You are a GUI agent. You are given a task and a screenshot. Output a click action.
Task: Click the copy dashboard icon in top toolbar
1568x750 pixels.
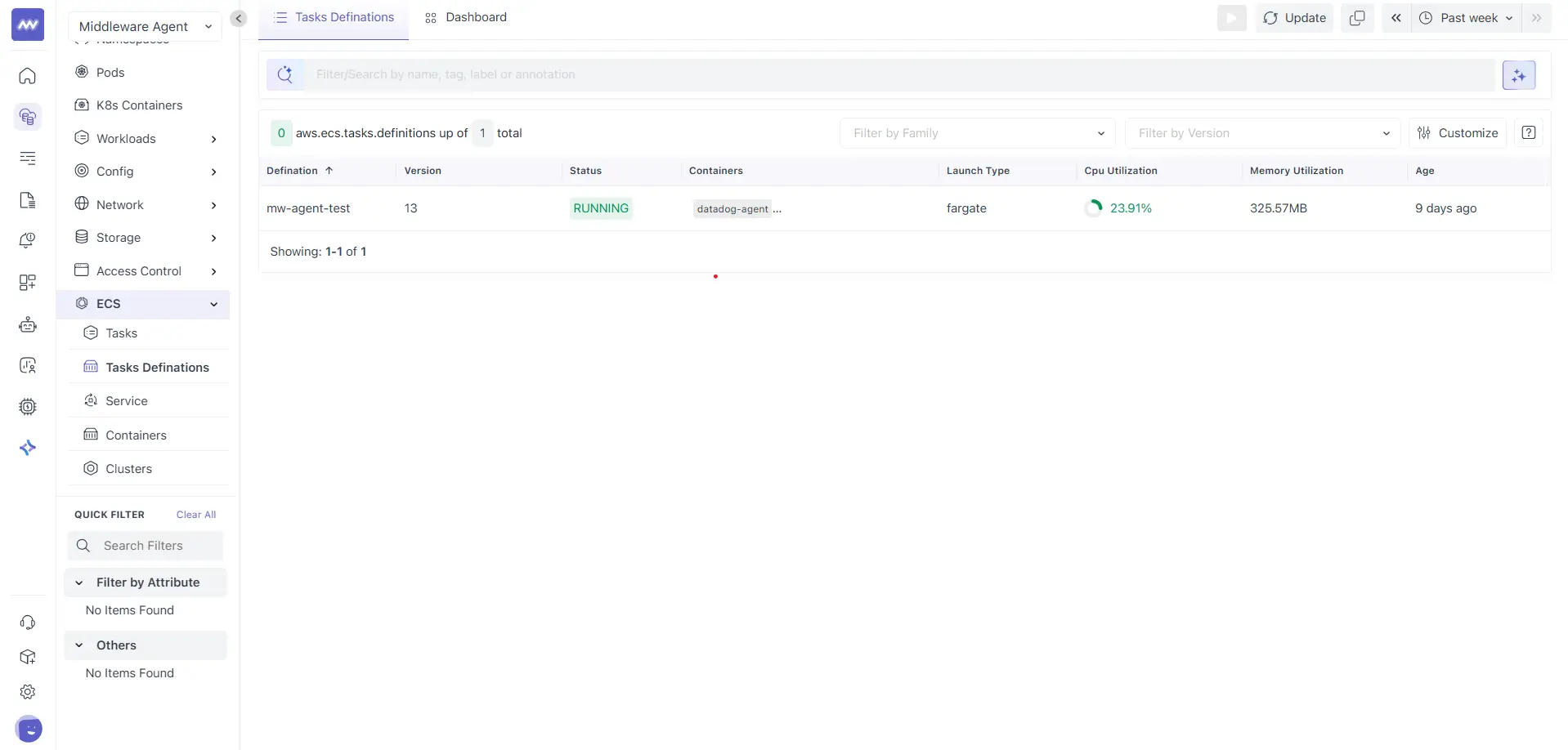(x=1357, y=17)
